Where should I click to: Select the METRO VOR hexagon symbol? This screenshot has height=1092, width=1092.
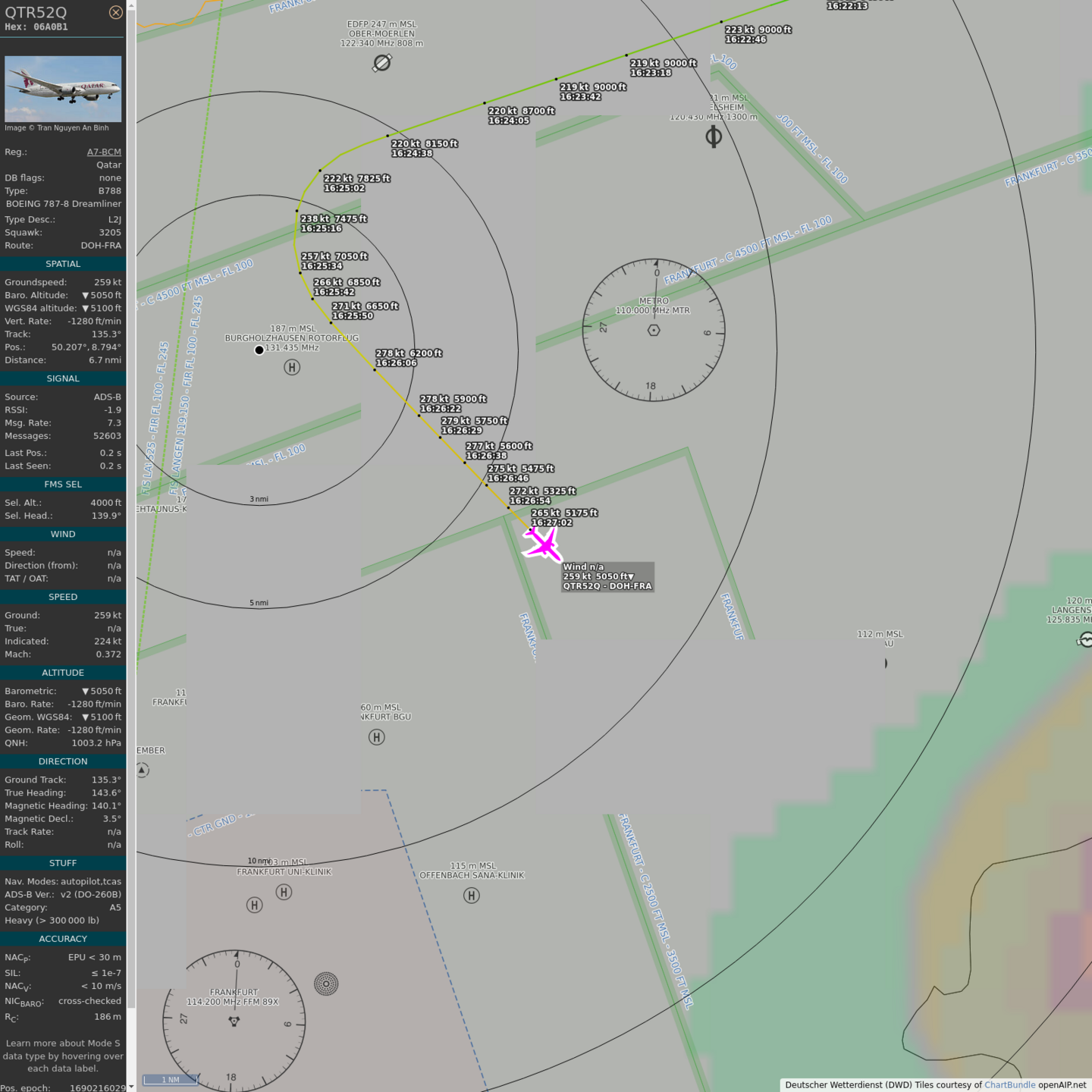[x=654, y=330]
